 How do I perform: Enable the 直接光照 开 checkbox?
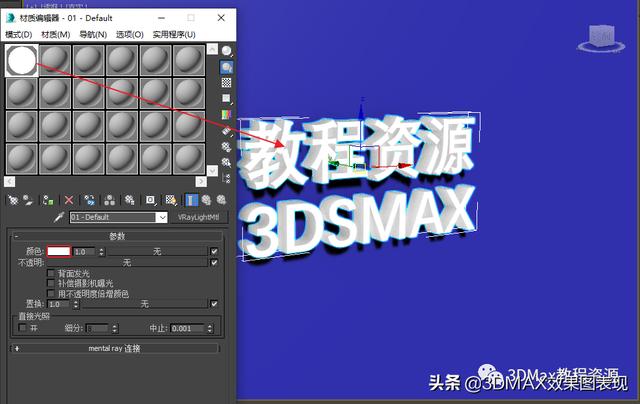click(x=22, y=328)
